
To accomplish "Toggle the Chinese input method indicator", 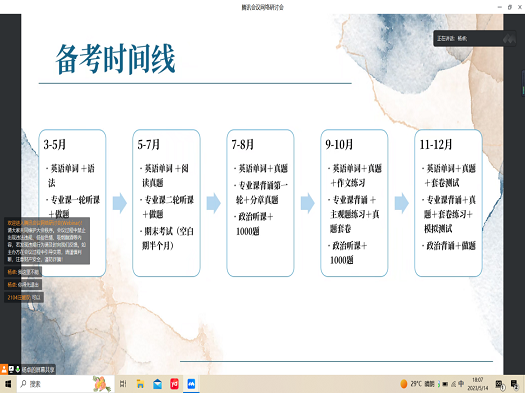I will 461,384.
